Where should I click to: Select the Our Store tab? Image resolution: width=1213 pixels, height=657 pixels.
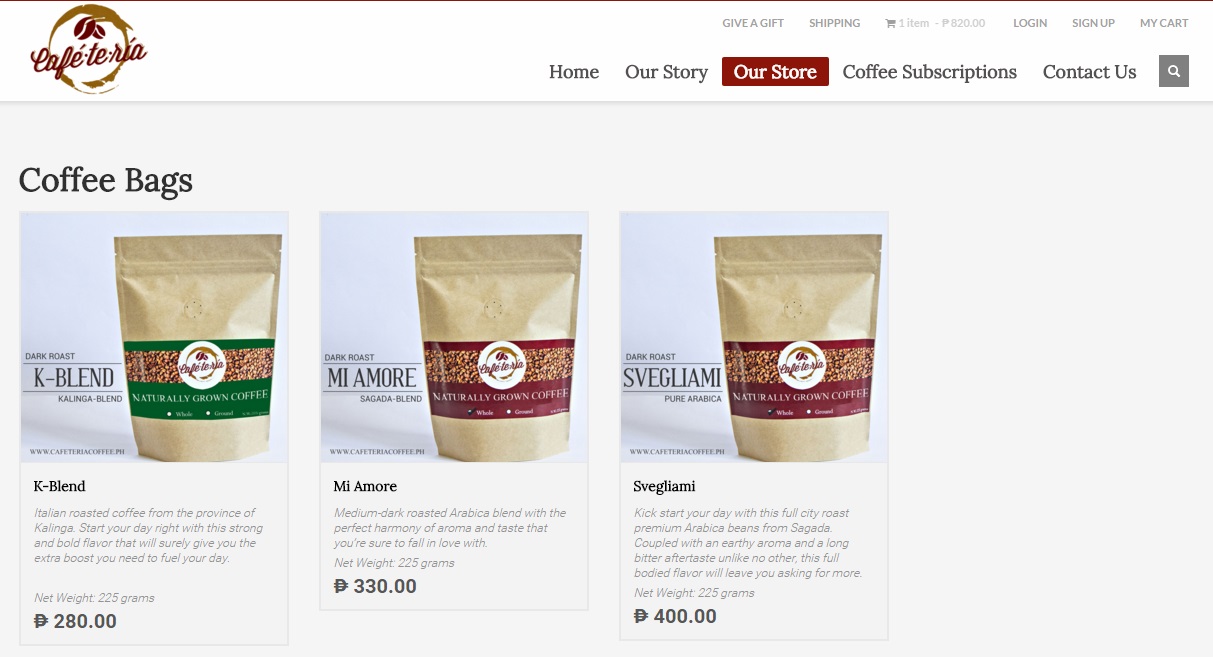click(775, 72)
